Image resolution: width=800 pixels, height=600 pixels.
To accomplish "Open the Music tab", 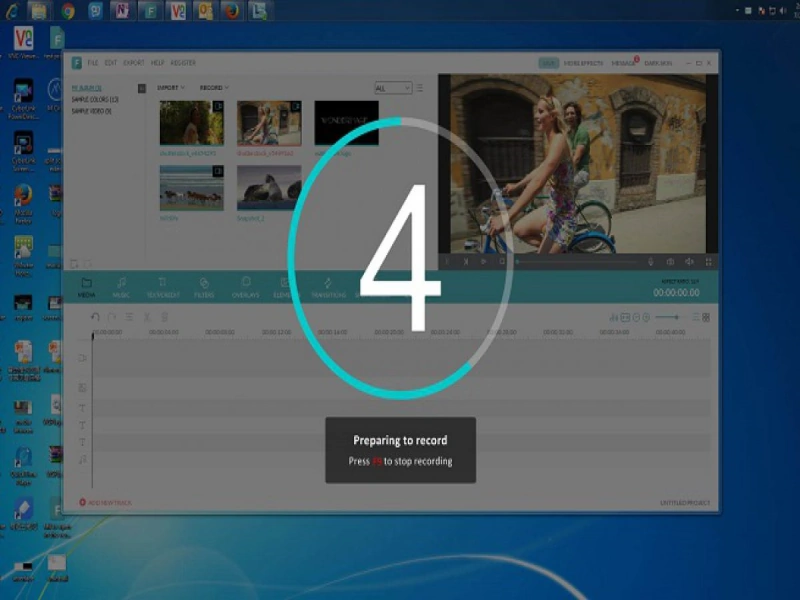I will coord(121,288).
